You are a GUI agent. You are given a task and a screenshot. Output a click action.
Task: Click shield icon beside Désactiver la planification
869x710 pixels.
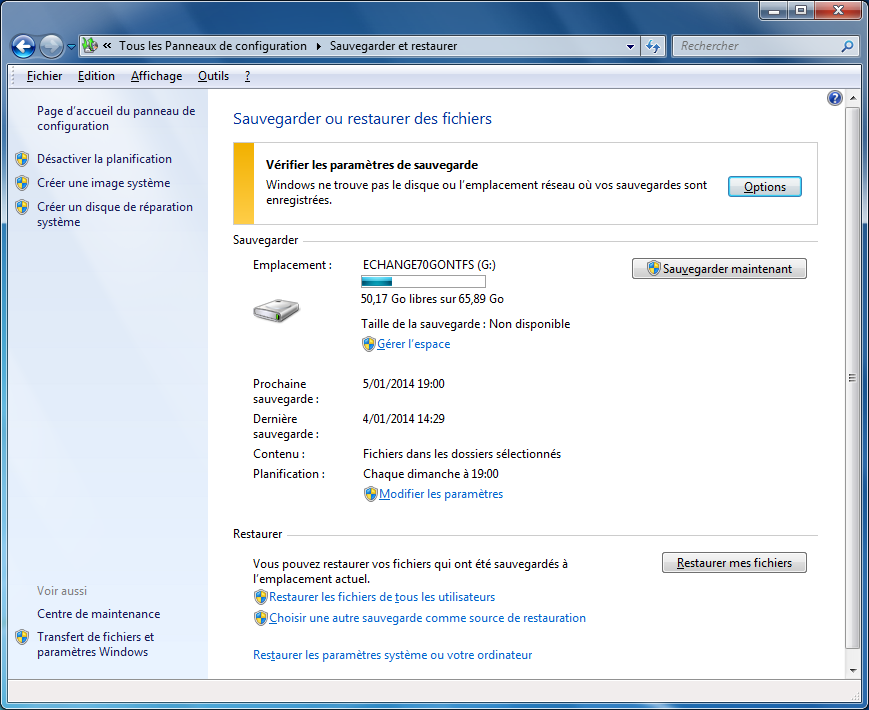tap(22, 159)
